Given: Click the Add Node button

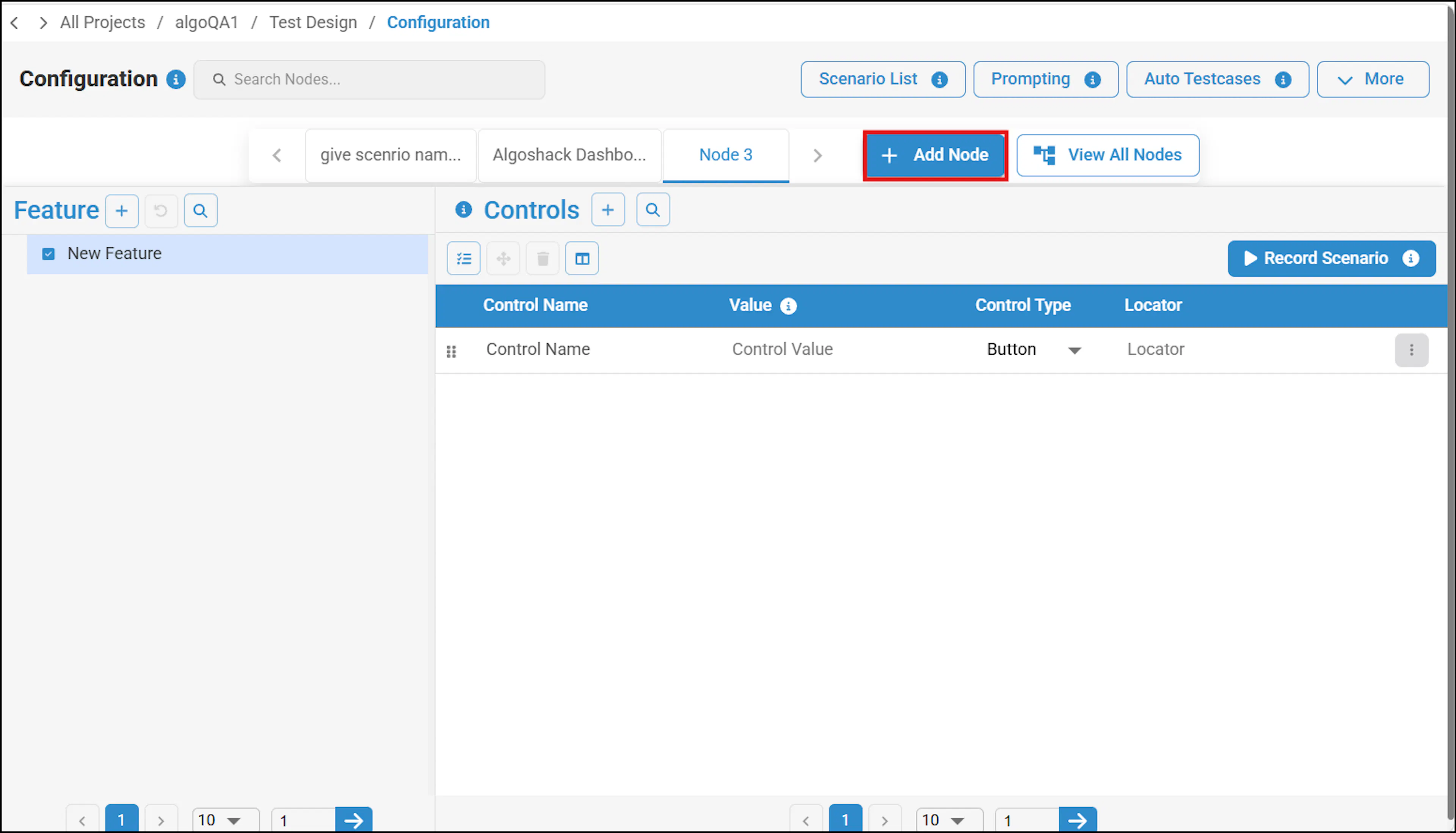Looking at the screenshot, I should pos(935,156).
